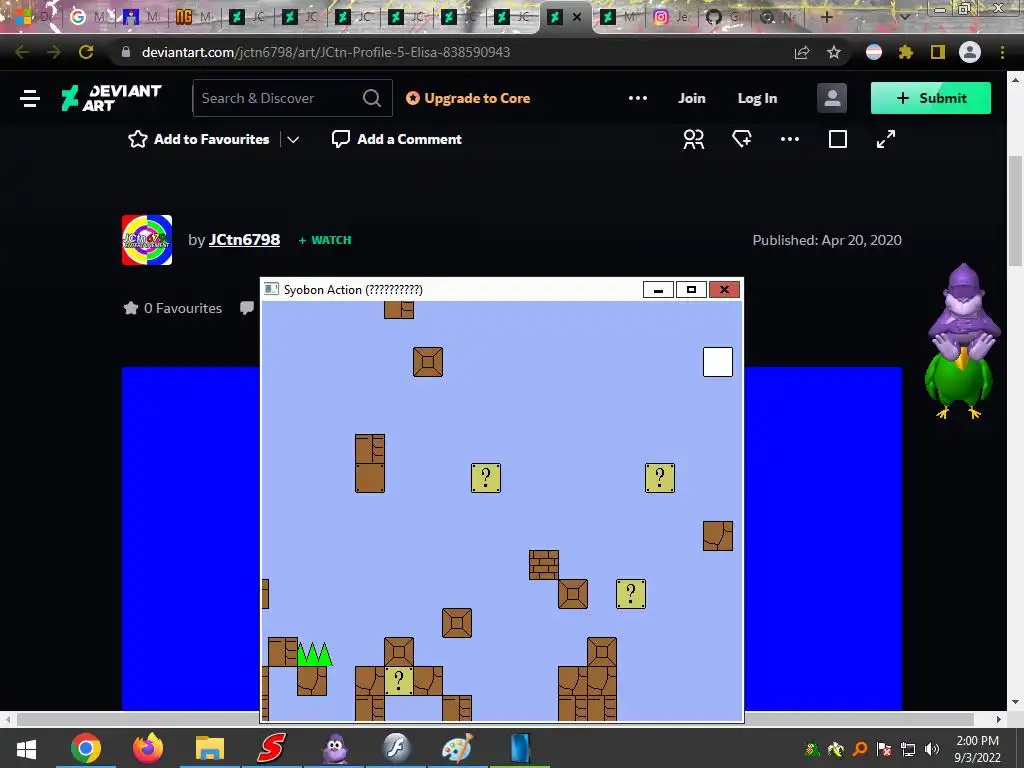Viewport: 1024px width, 768px height.
Task: Click the Log In button
Action: coord(757,98)
